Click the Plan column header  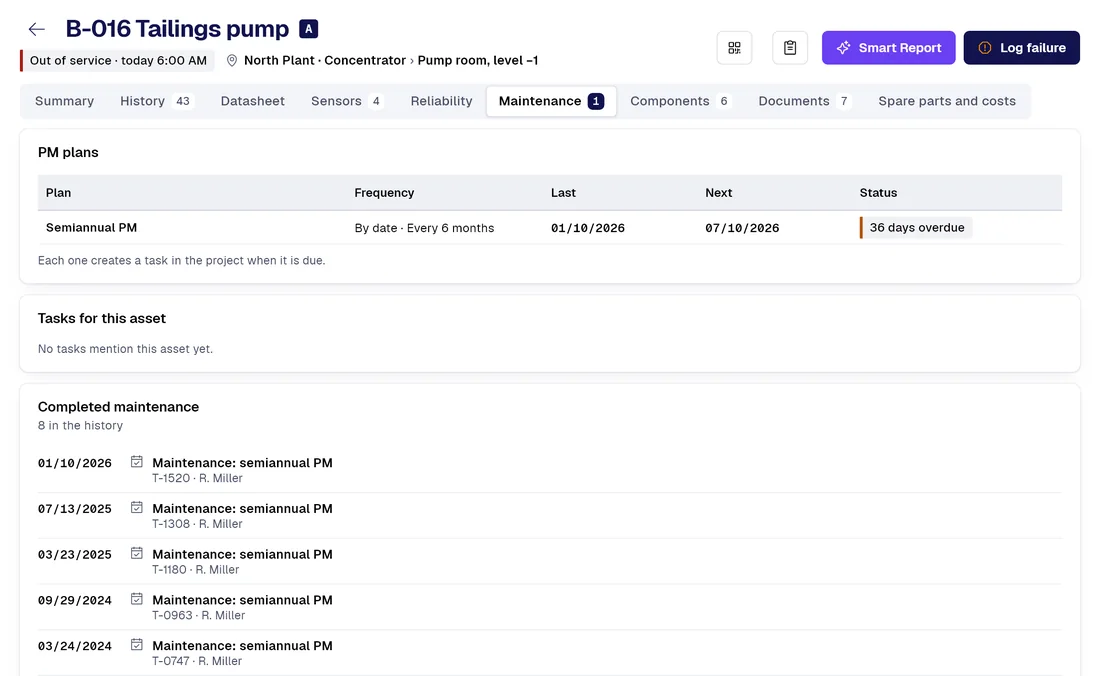coord(58,193)
